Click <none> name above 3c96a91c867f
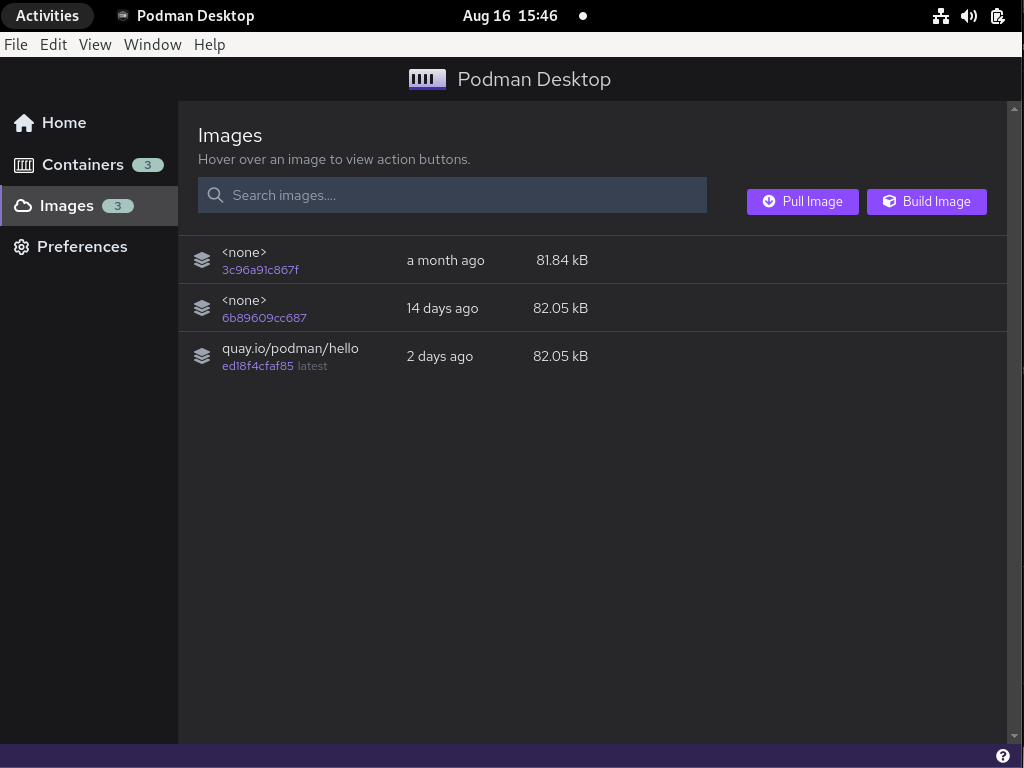Image resolution: width=1024 pixels, height=768 pixels. [x=244, y=253]
